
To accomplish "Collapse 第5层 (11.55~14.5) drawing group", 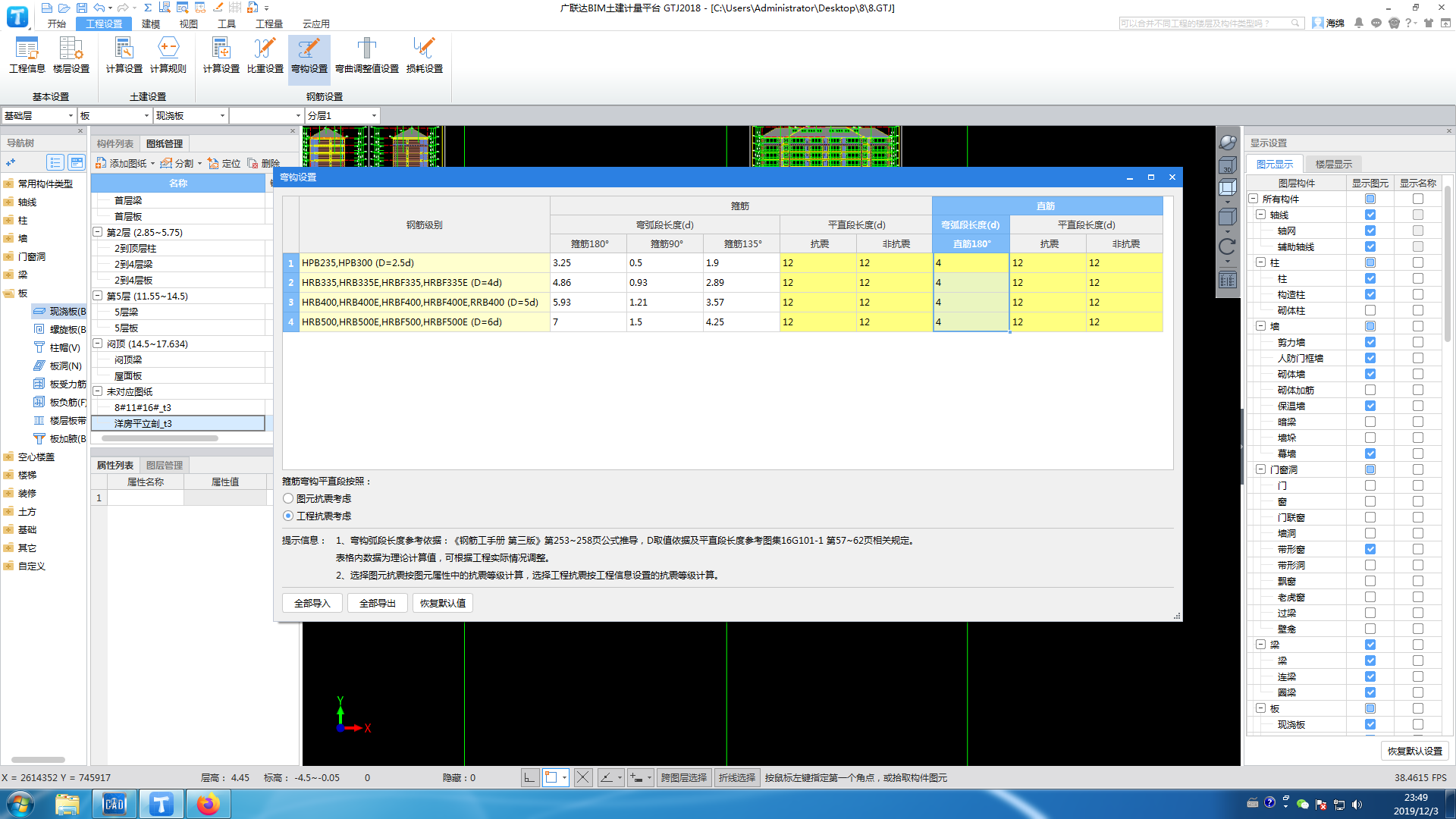I will 98,296.
